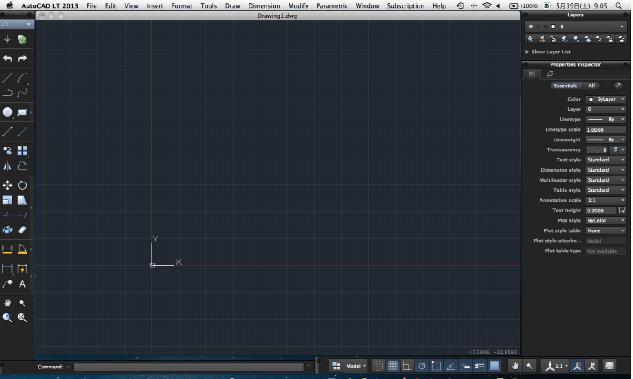Select the Line drawing tool

(7, 78)
